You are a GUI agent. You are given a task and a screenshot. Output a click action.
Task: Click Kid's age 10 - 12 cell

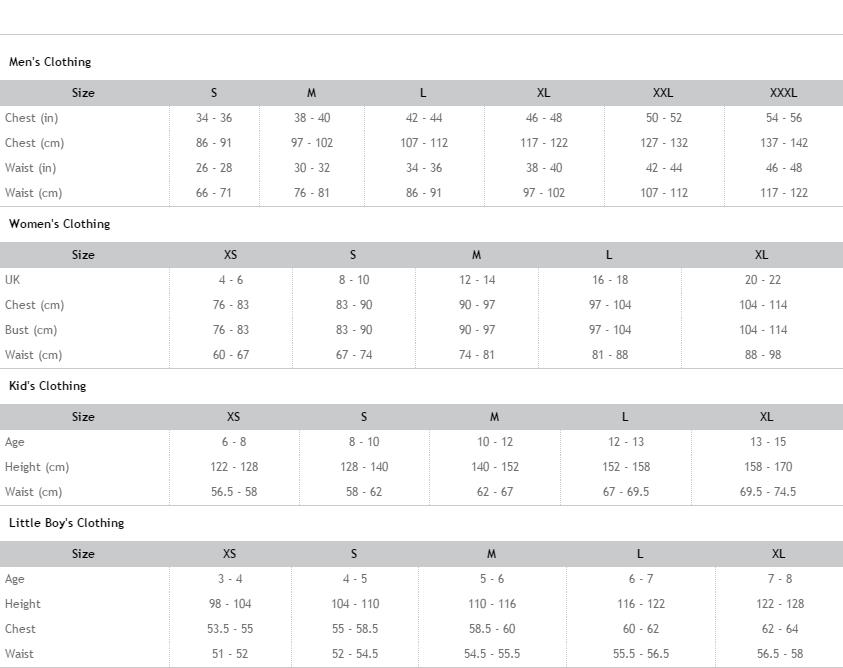pos(495,442)
